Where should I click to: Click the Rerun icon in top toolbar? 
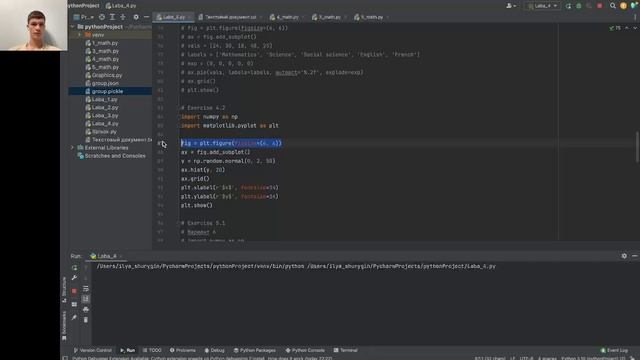tap(569, 6)
